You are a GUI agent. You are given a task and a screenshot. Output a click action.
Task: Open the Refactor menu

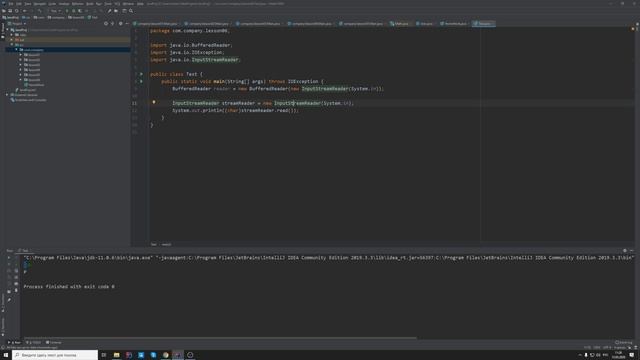[77, 4]
